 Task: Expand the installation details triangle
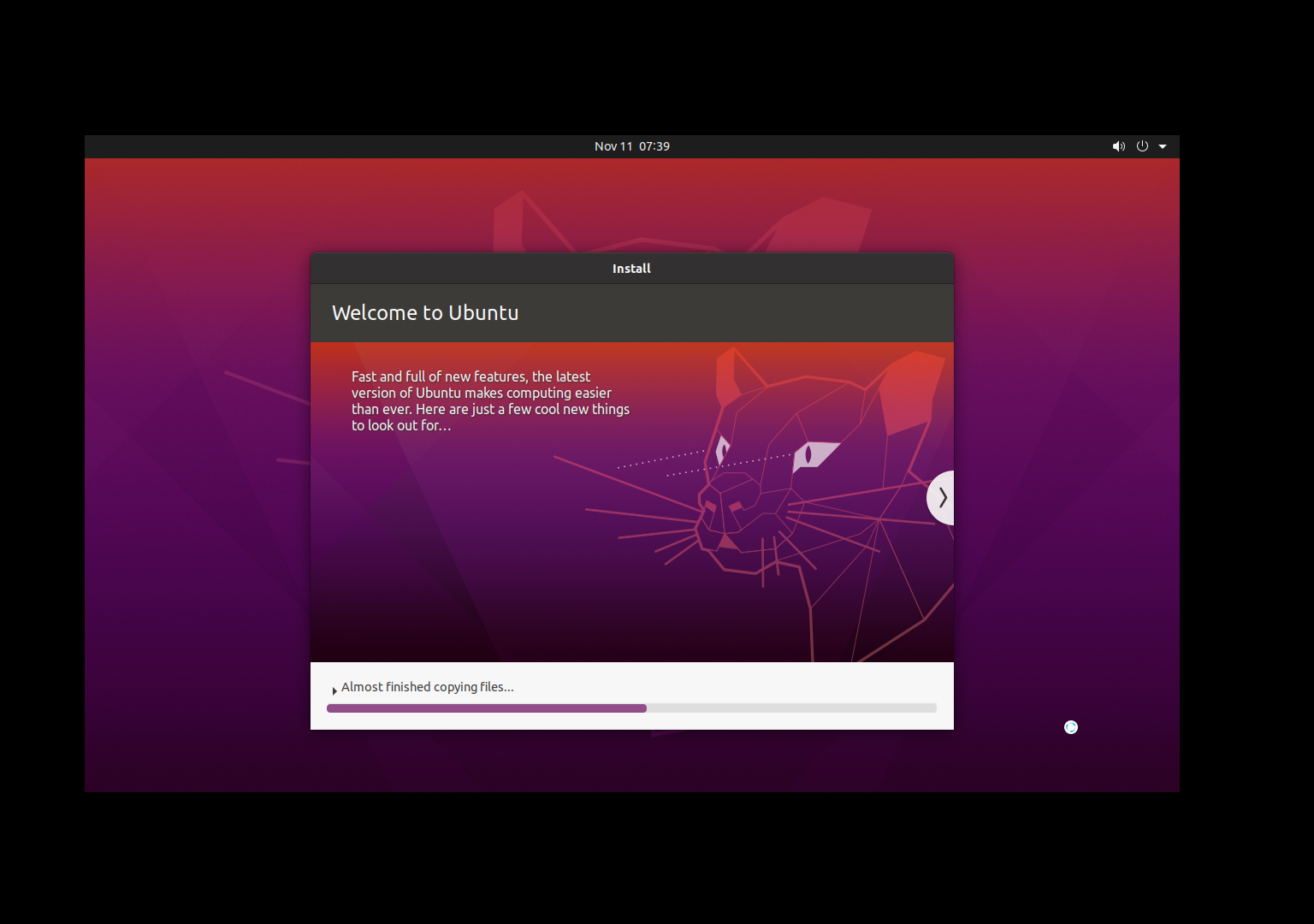[x=334, y=690]
